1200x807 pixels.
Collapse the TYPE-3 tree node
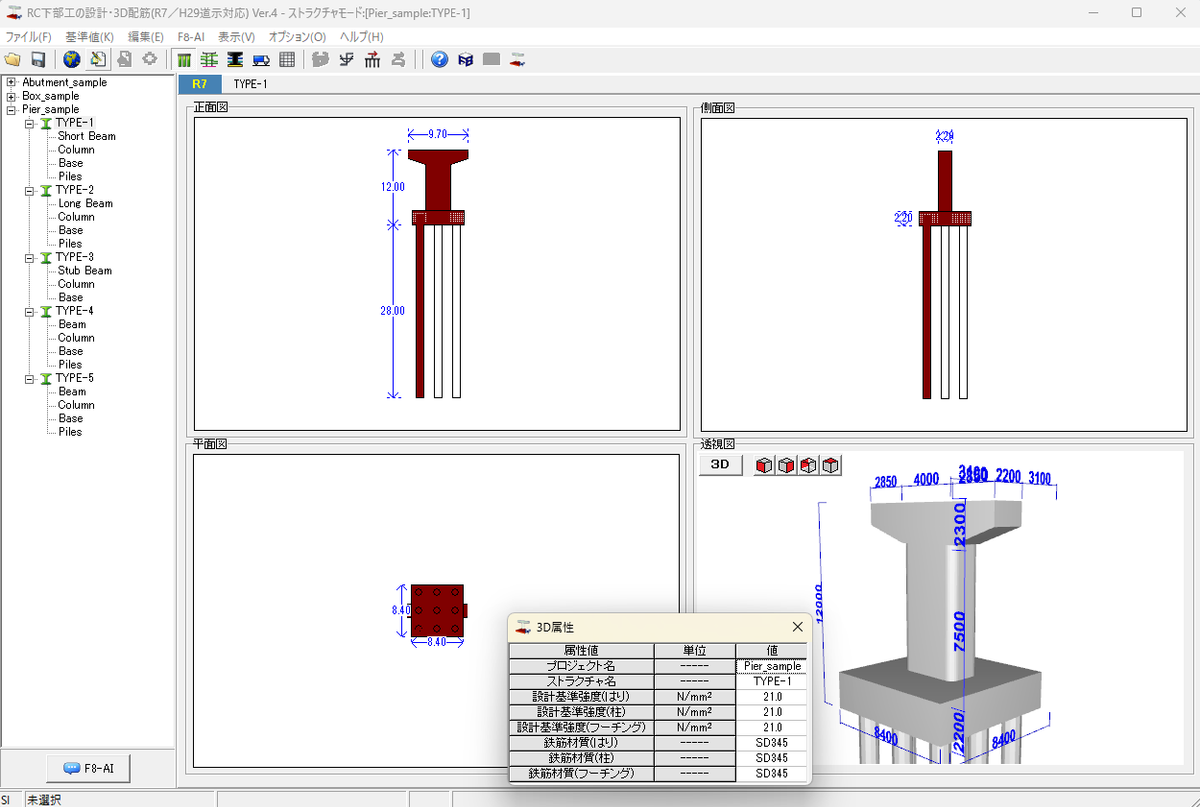tap(30, 257)
